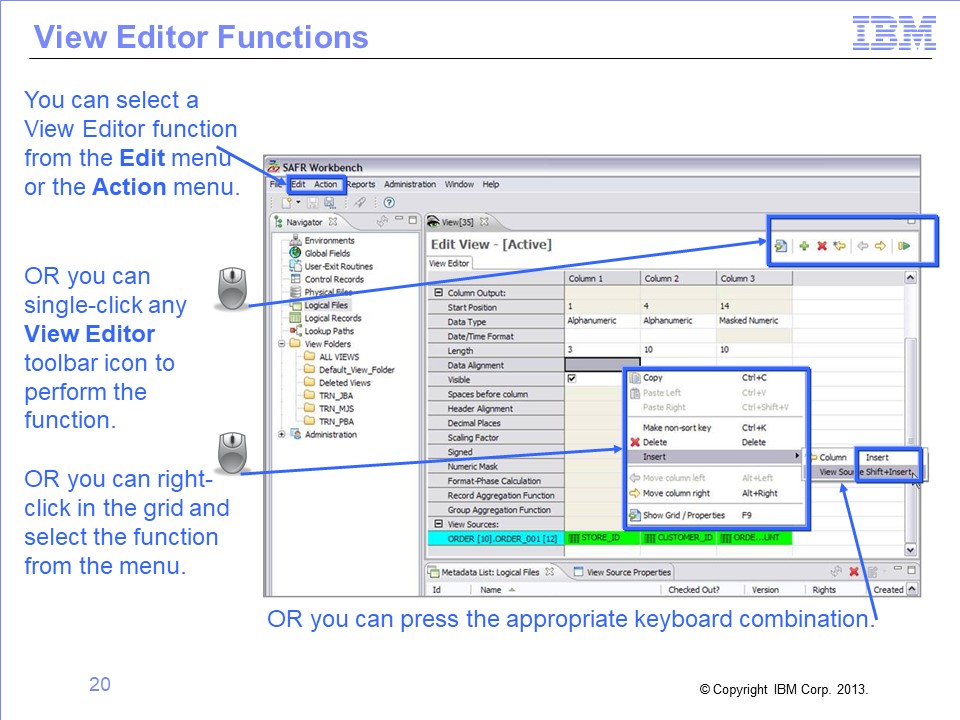This screenshot has height=720, width=960.
Task: Click the Column 2 header
Action: (x=678, y=279)
